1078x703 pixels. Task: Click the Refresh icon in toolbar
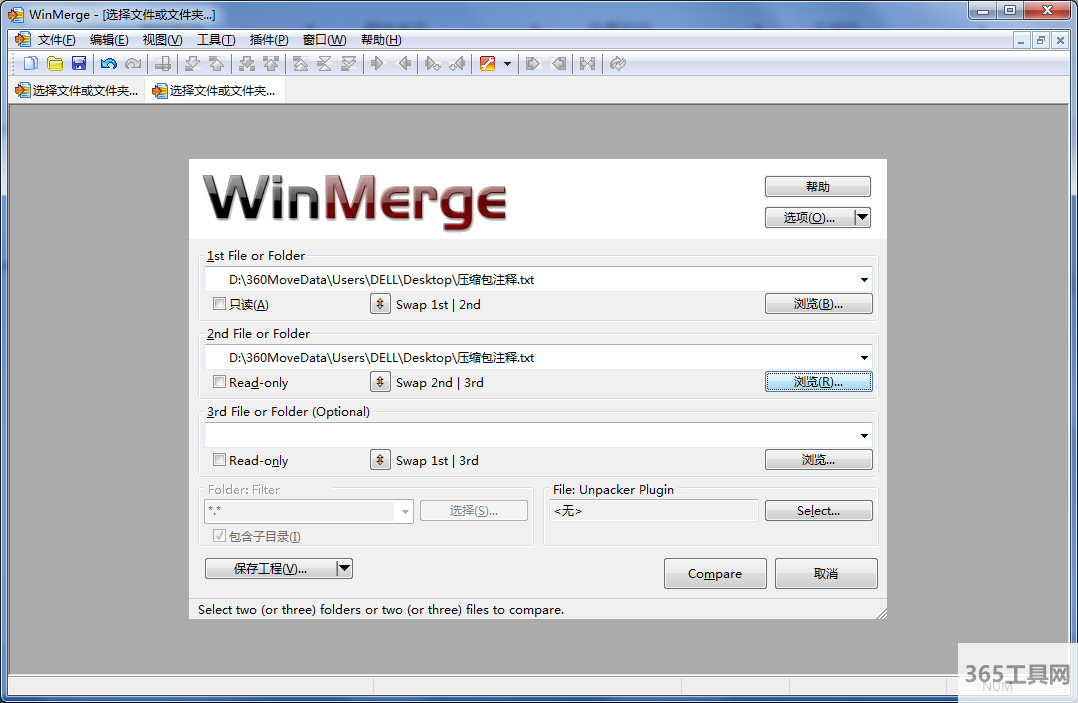click(x=617, y=64)
